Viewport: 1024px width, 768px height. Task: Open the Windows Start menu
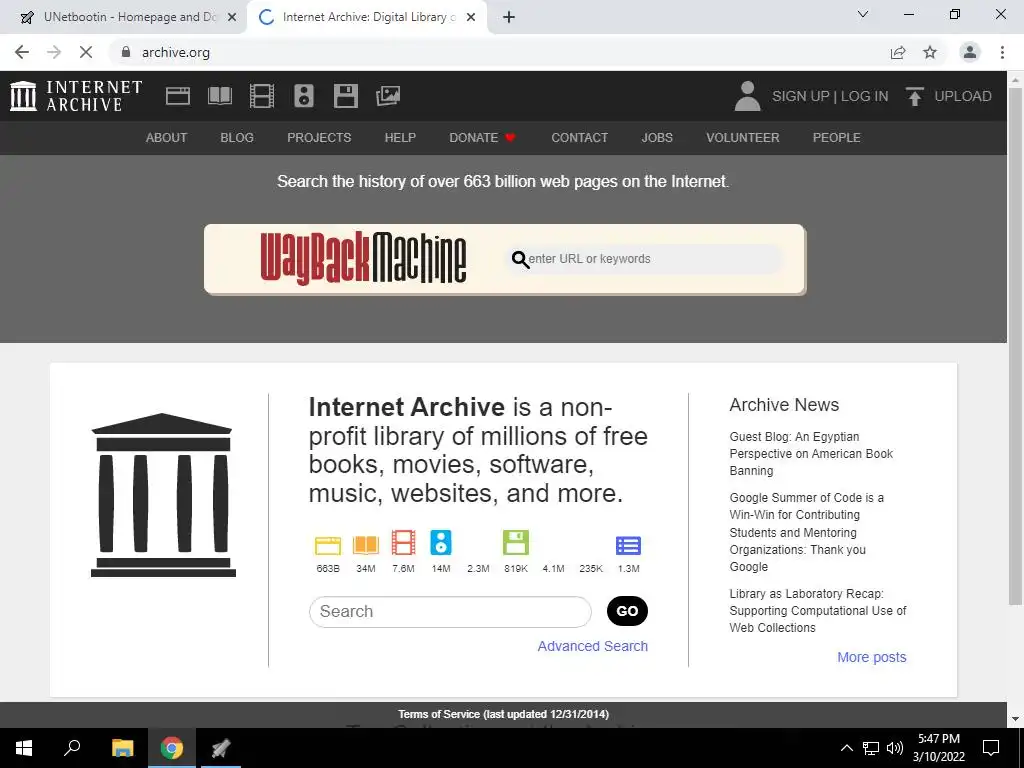[24, 748]
